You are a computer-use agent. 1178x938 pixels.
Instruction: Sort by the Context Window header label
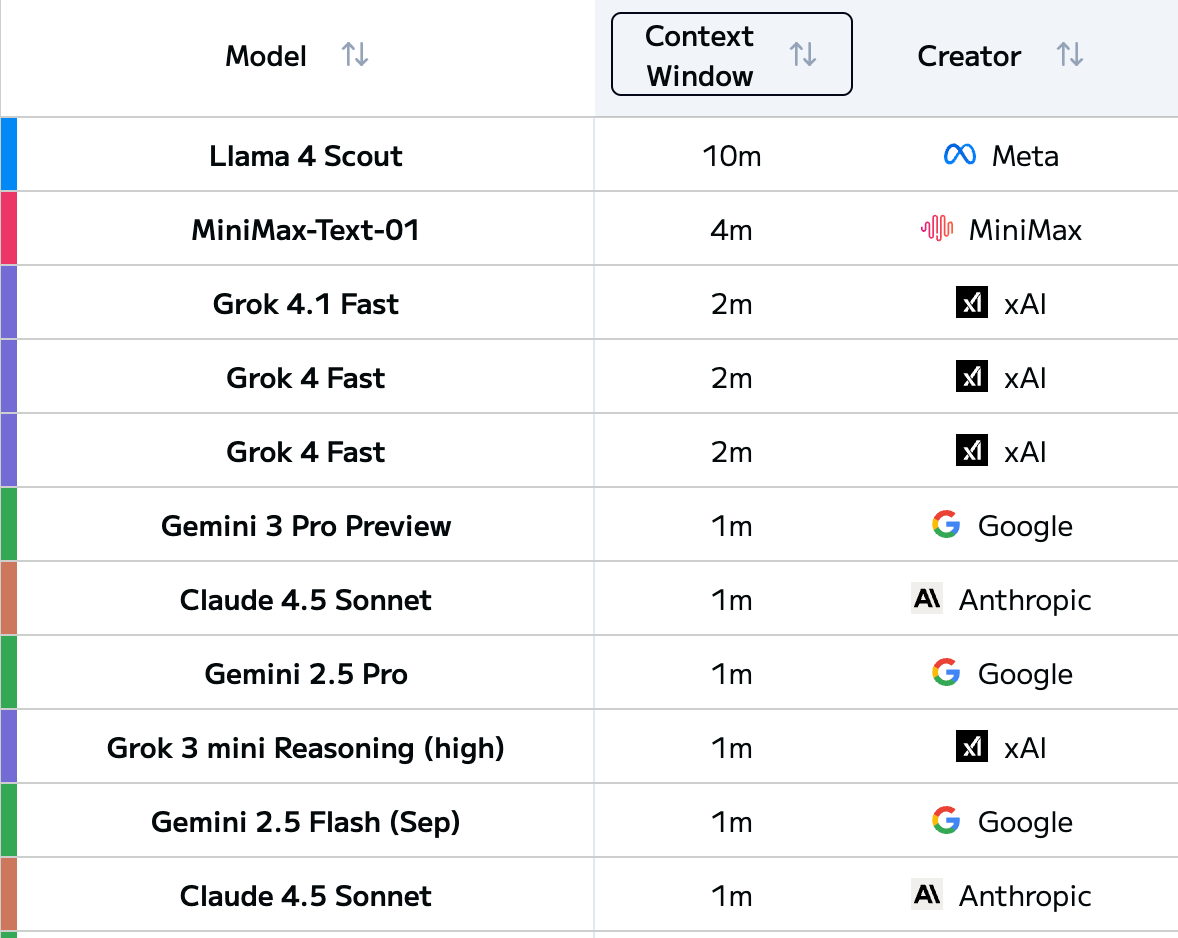[x=700, y=56]
